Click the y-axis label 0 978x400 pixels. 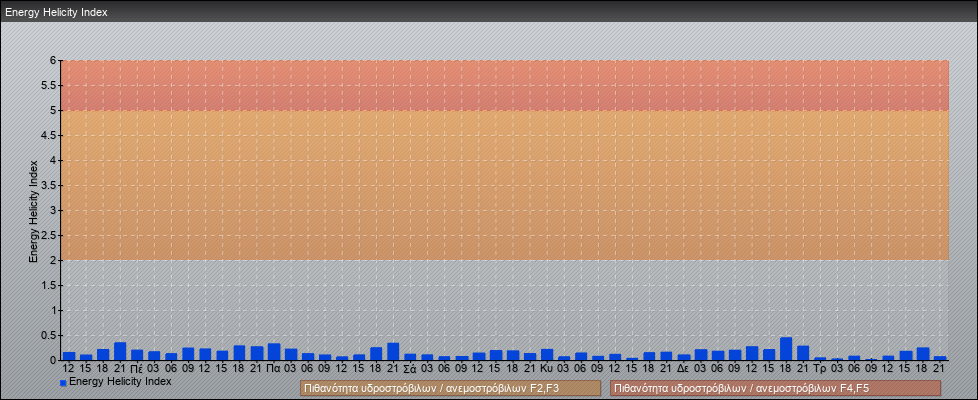54,360
